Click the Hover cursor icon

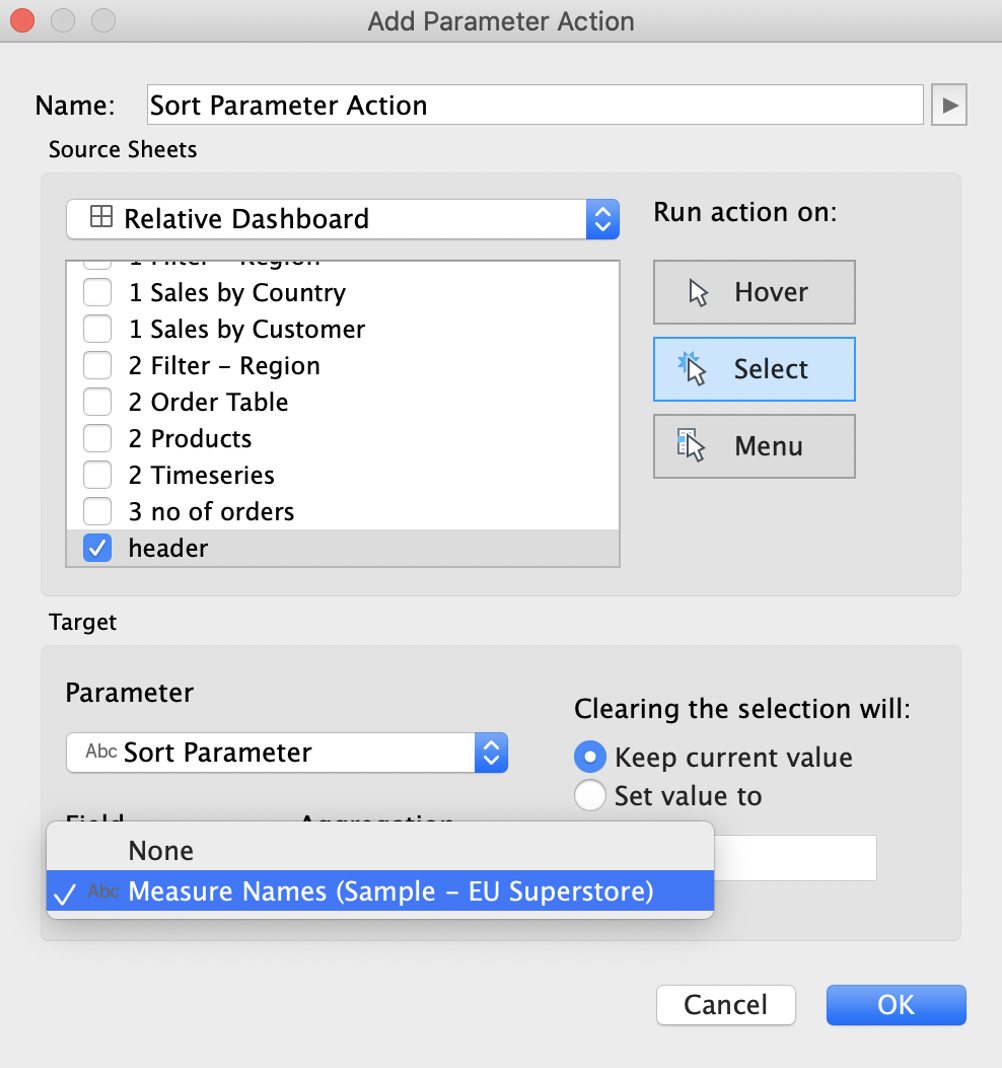698,293
